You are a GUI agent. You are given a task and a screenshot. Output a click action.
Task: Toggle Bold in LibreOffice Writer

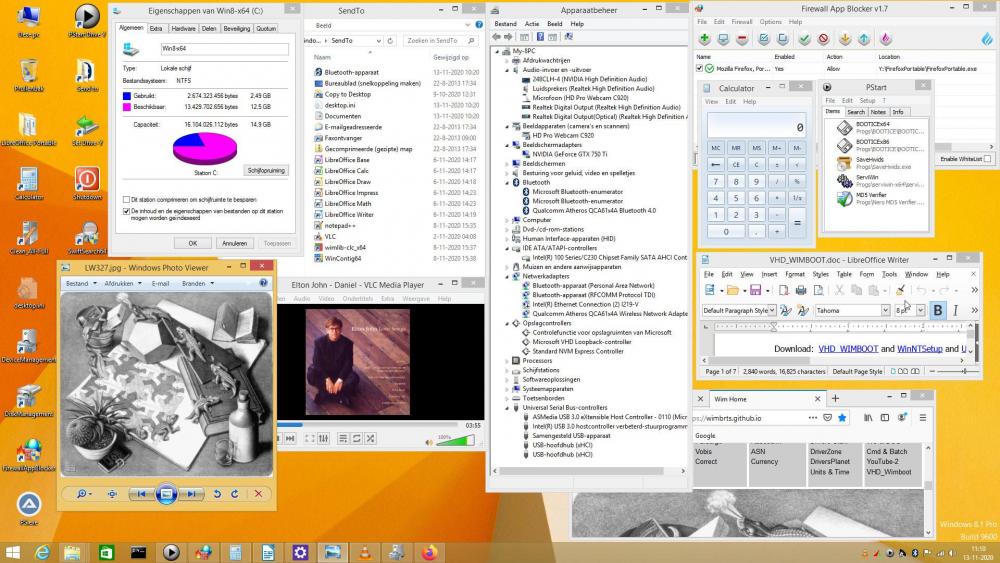[x=938, y=310]
